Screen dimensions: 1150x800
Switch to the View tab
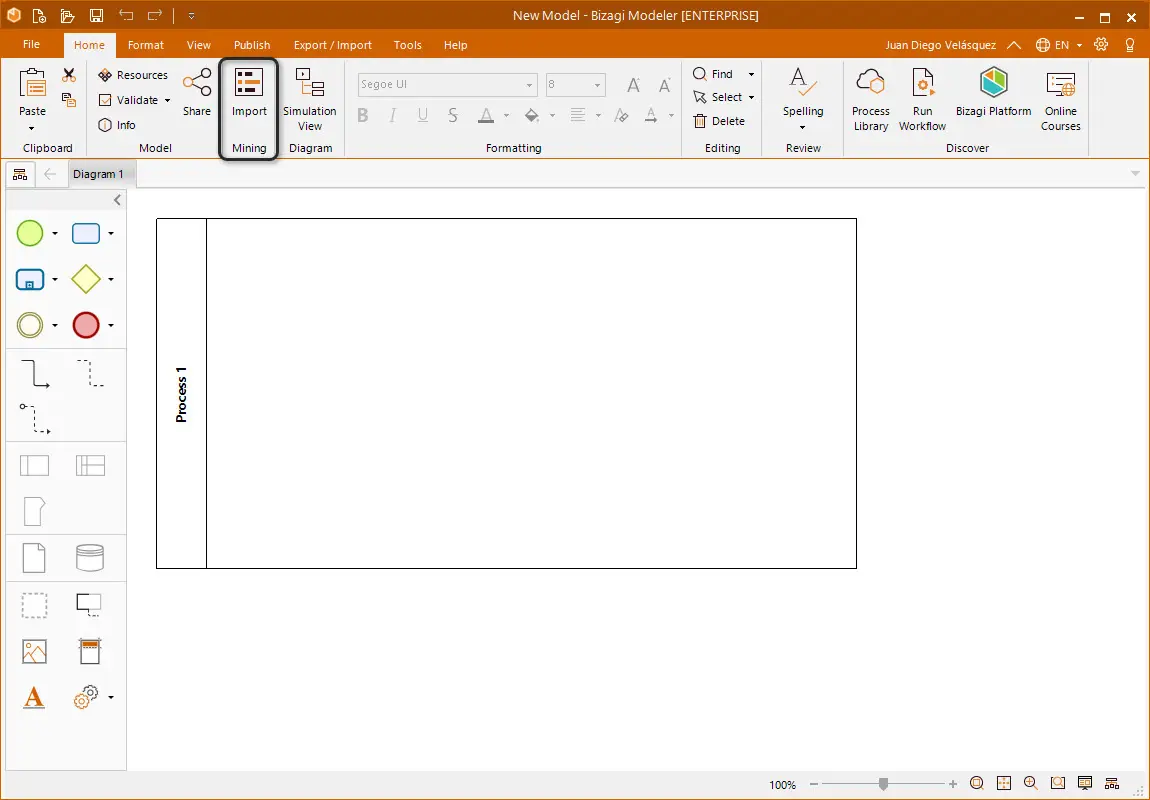pyautogui.click(x=199, y=45)
